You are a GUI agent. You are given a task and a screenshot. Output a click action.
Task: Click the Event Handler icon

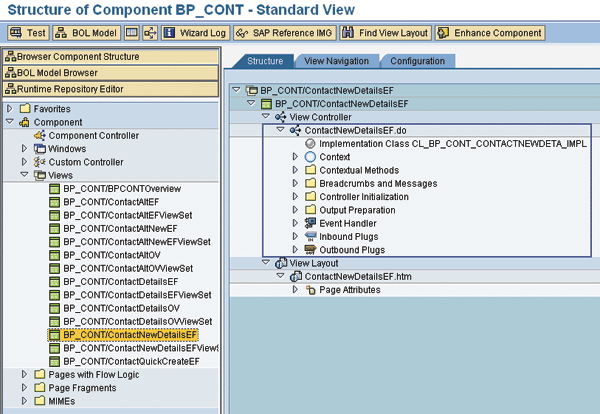coord(310,223)
